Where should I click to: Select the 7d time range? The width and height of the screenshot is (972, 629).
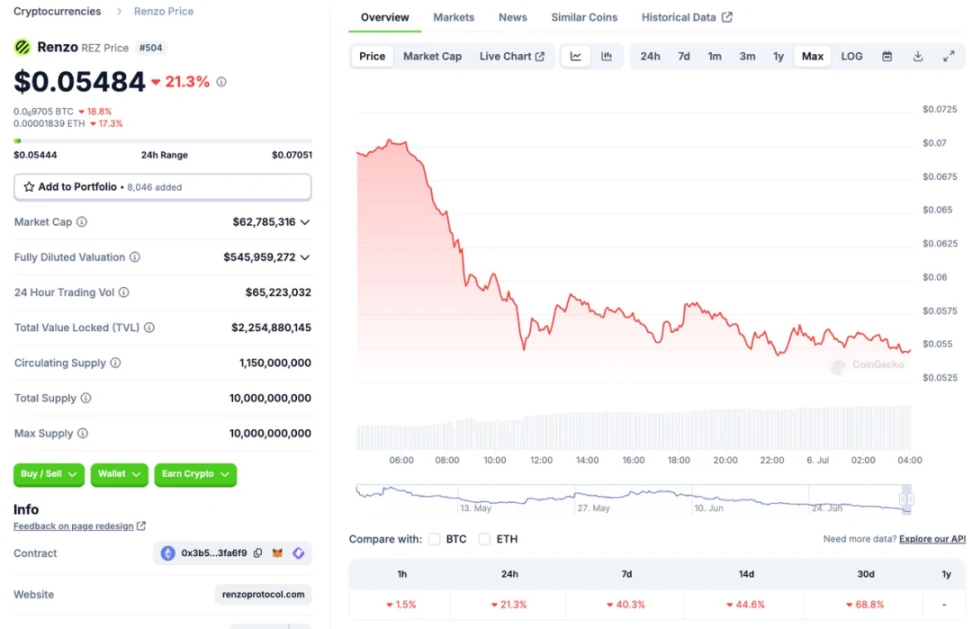pos(684,57)
